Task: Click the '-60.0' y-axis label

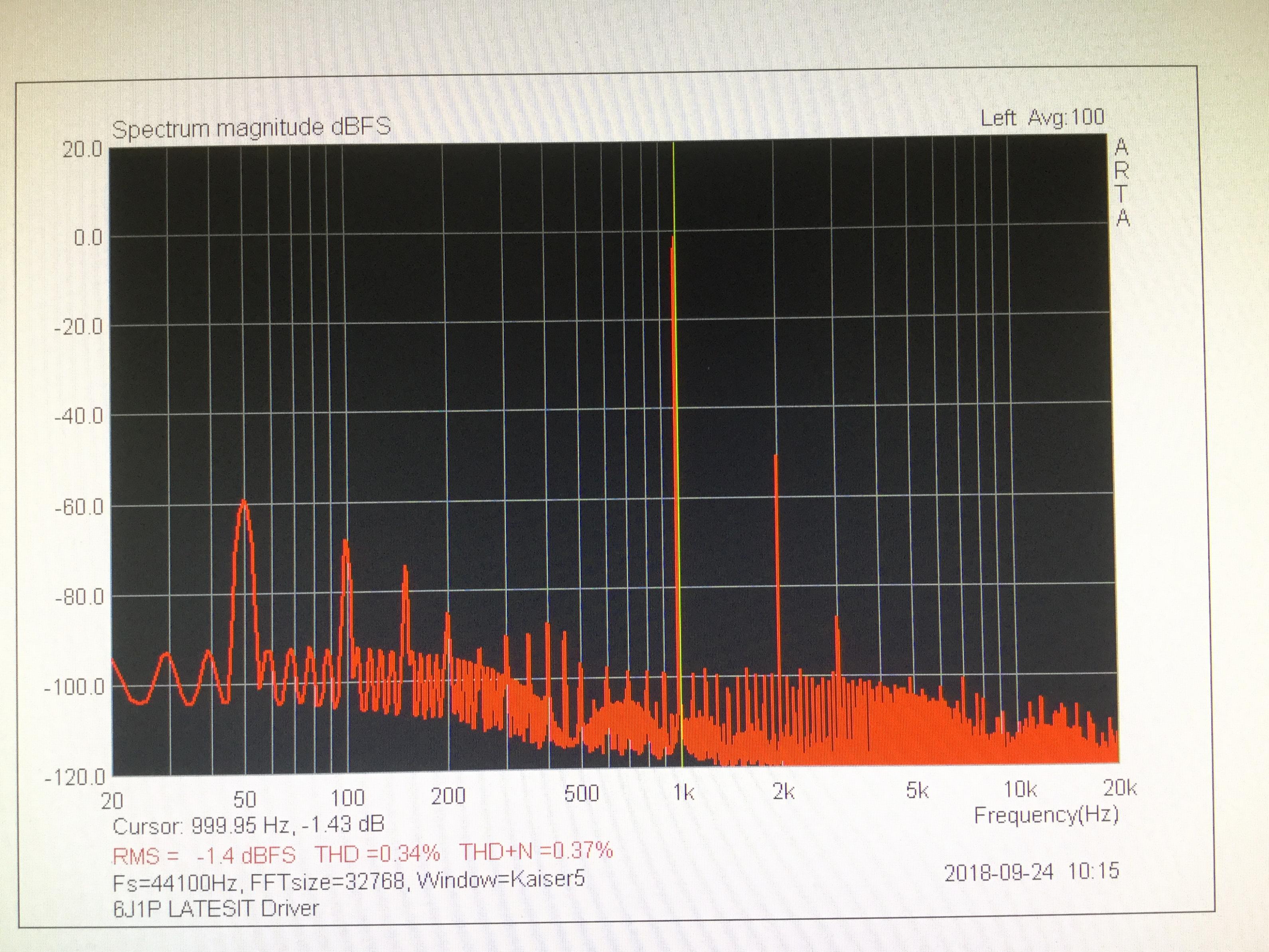Action: pyautogui.click(x=79, y=507)
